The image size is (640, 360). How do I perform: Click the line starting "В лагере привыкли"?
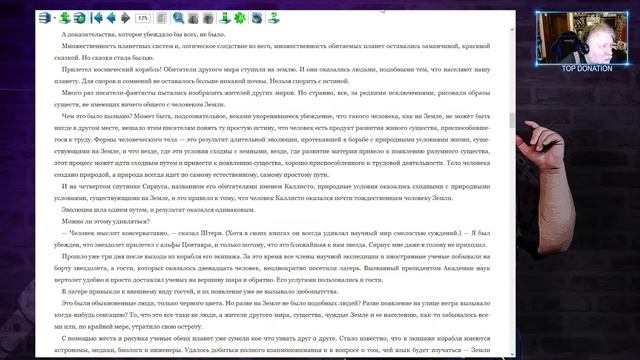[x=200, y=291]
